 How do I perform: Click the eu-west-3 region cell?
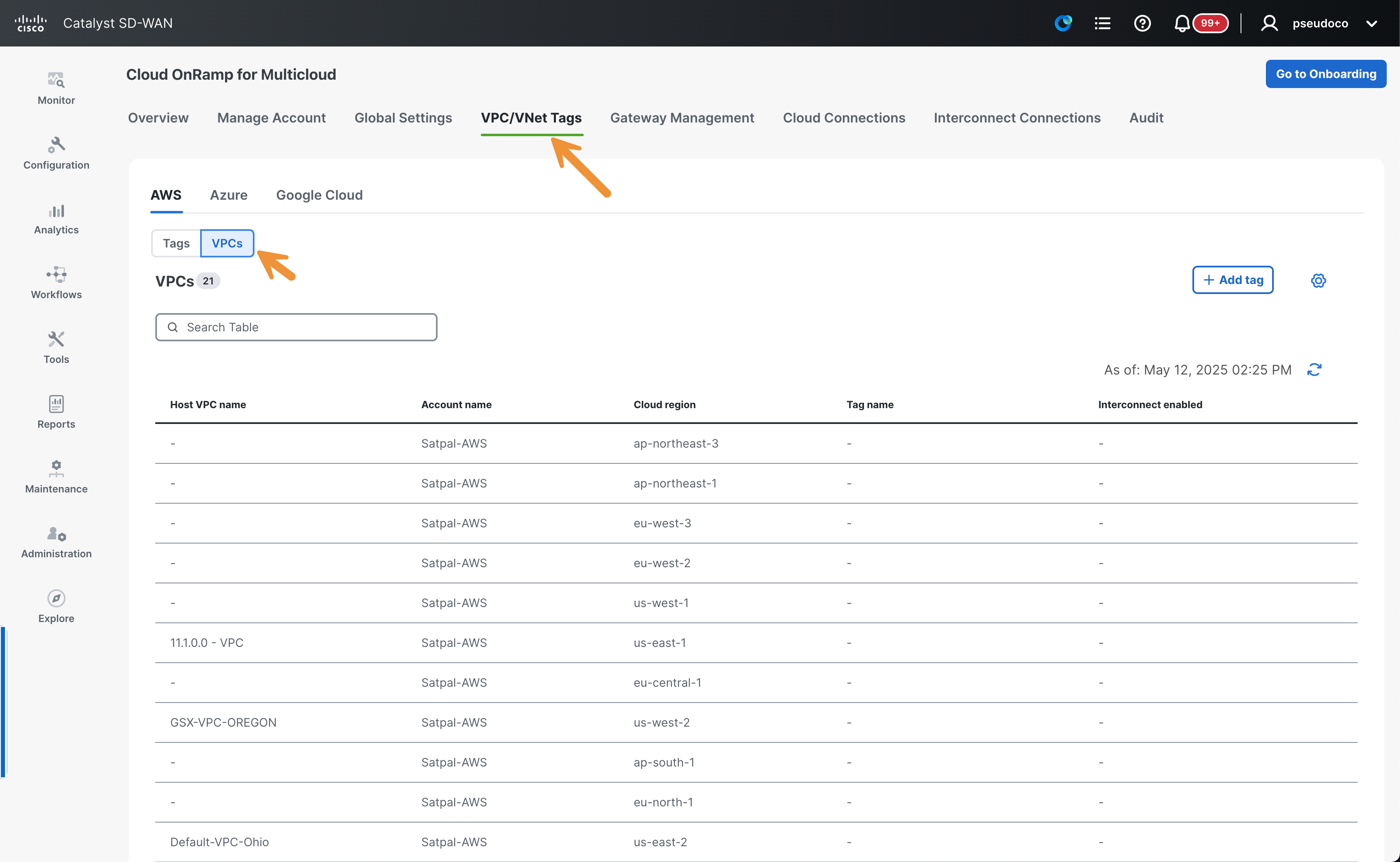tap(662, 523)
